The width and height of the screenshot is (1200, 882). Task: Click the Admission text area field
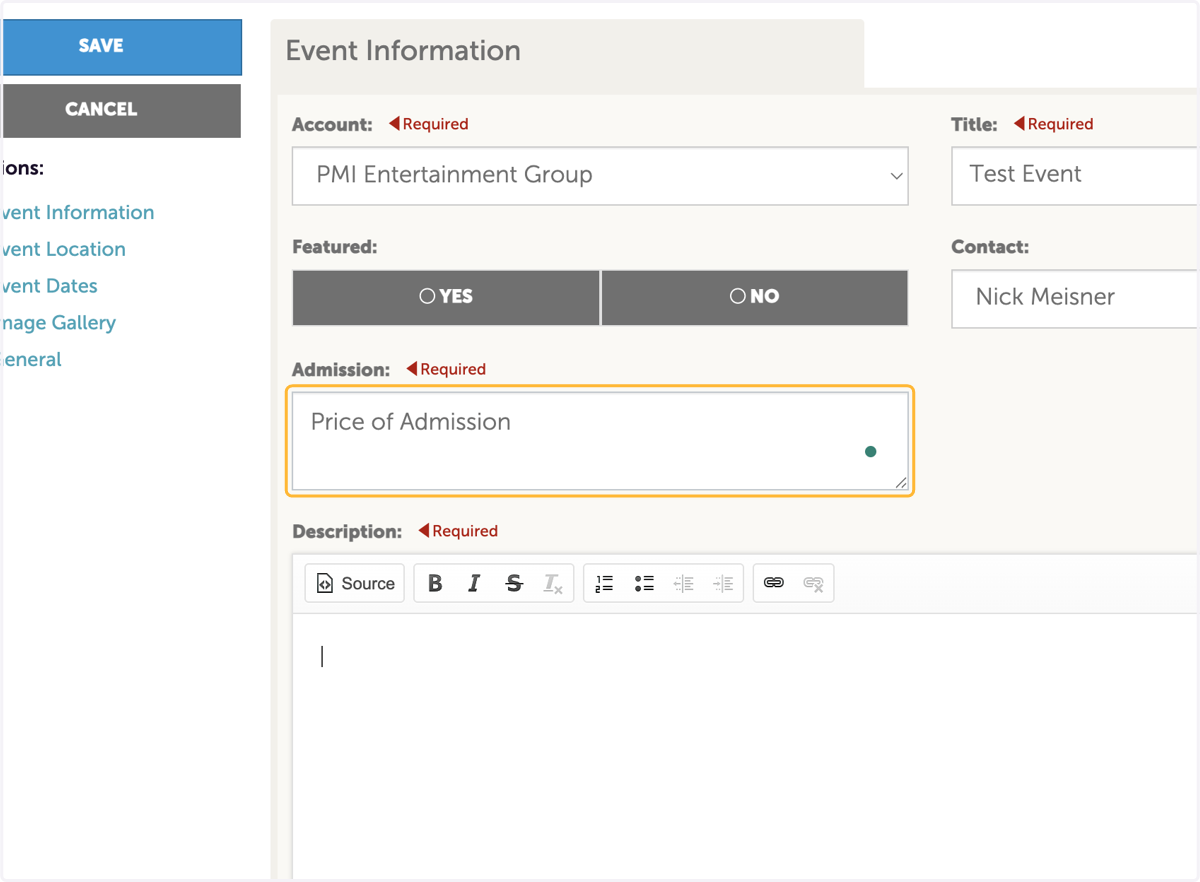coord(600,441)
